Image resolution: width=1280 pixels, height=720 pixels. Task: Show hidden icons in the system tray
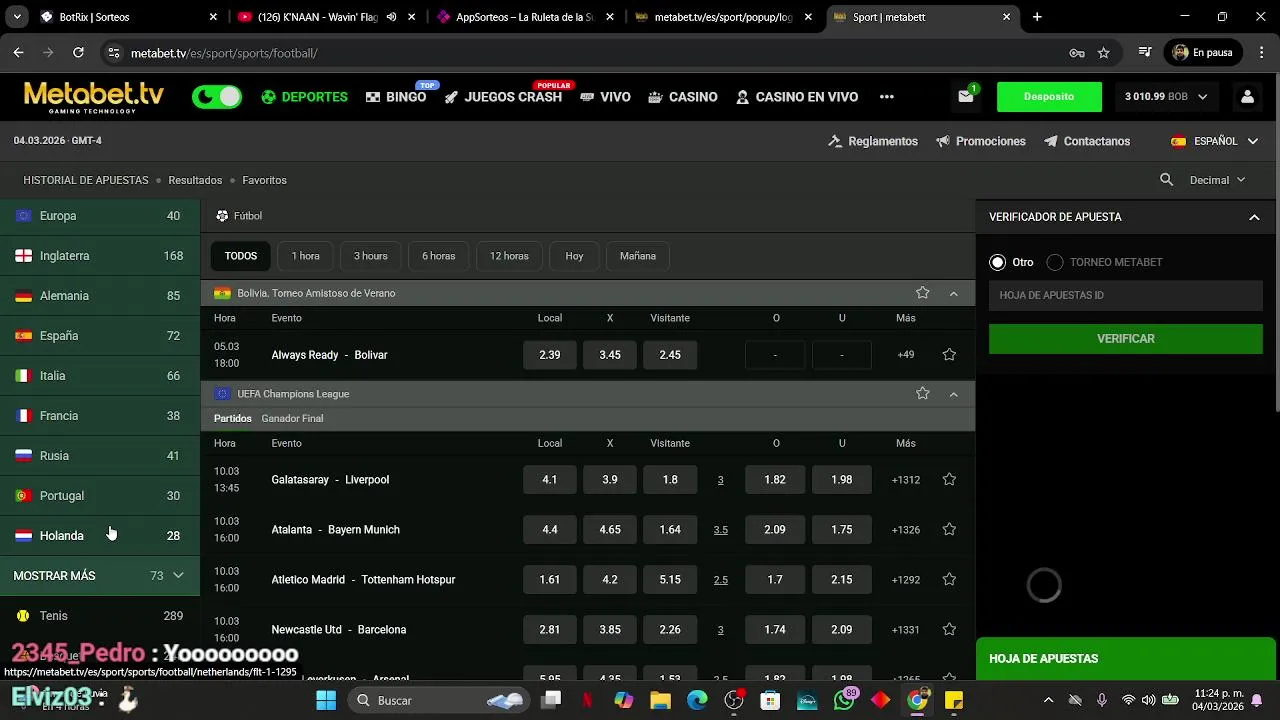(1048, 700)
